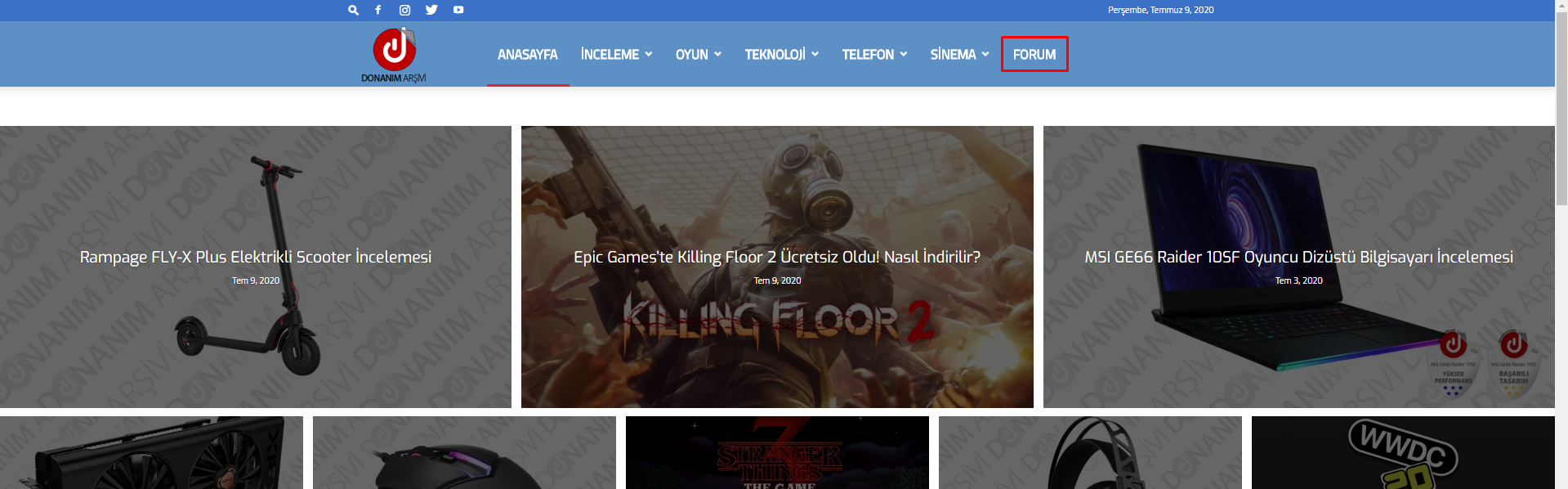Open the İNCELEME menu
The height and width of the screenshot is (489, 1568).
tap(610, 55)
